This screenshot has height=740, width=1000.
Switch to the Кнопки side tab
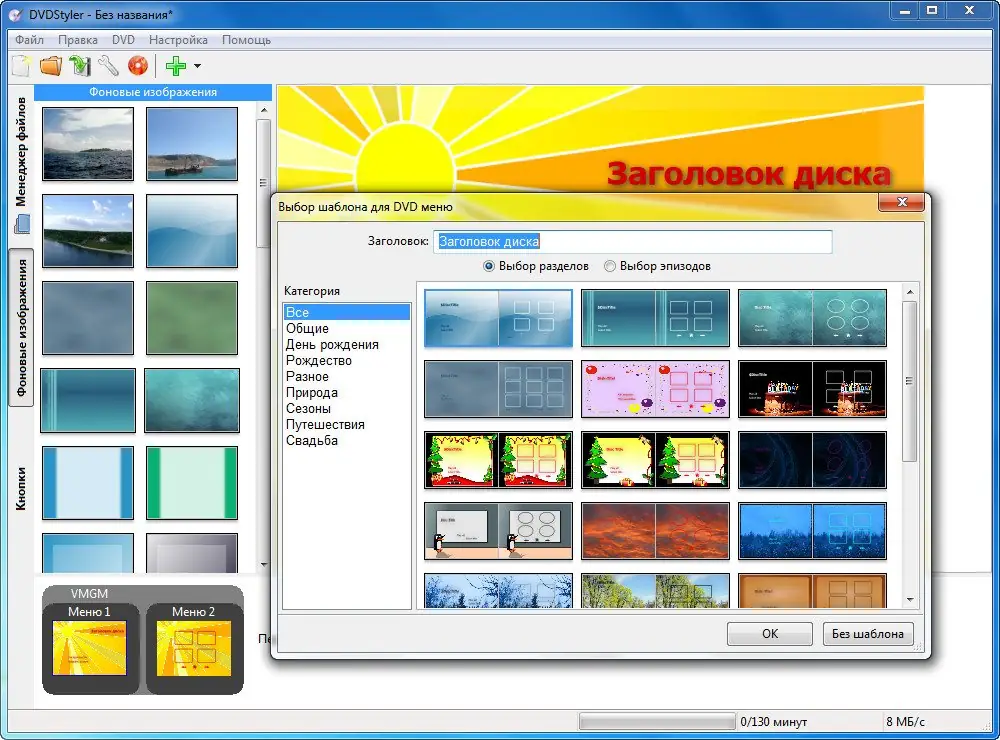click(x=21, y=489)
